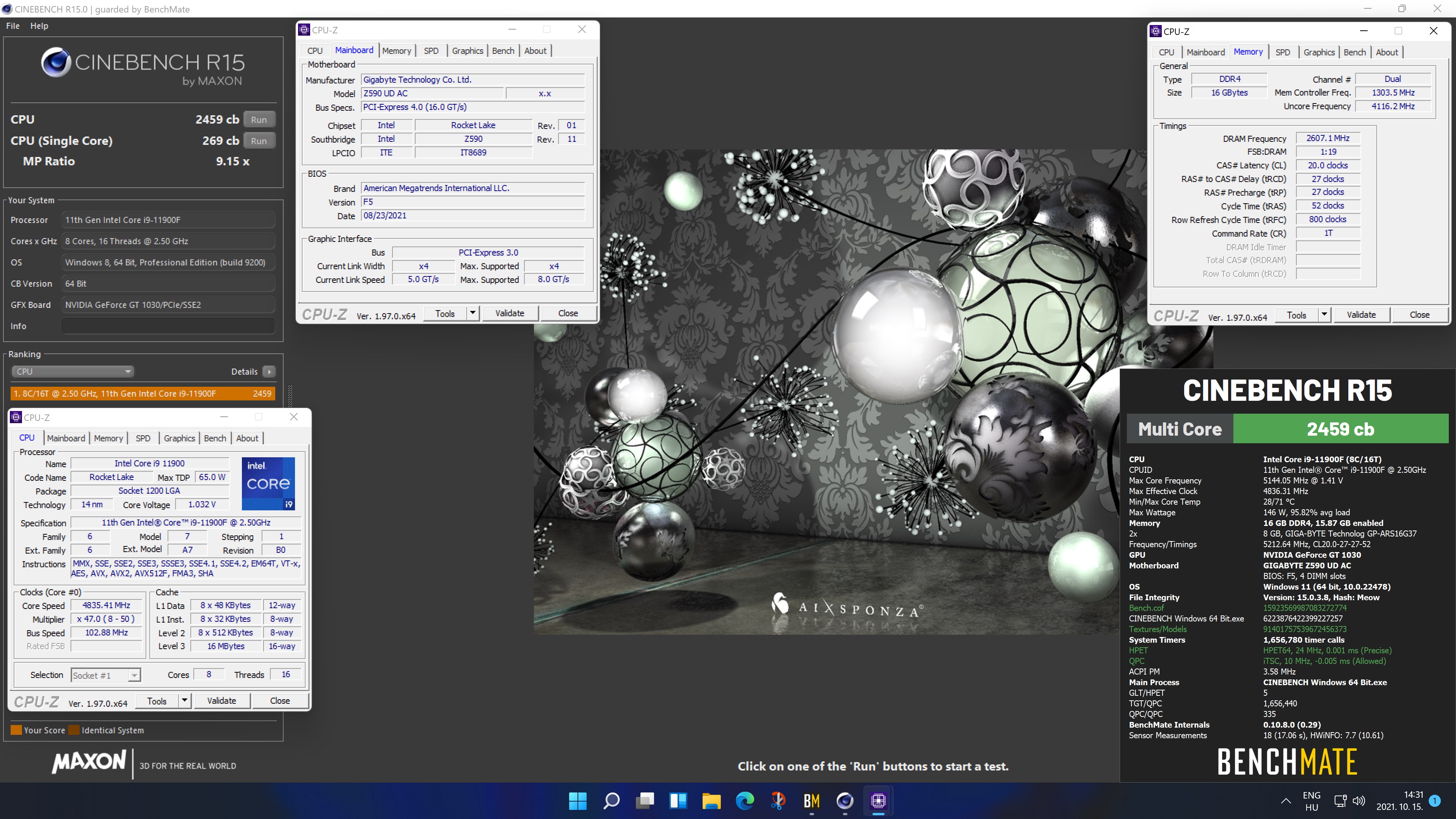Open the Help menu in Cinebench
Image resolution: width=1456 pixels, height=819 pixels.
39,26
